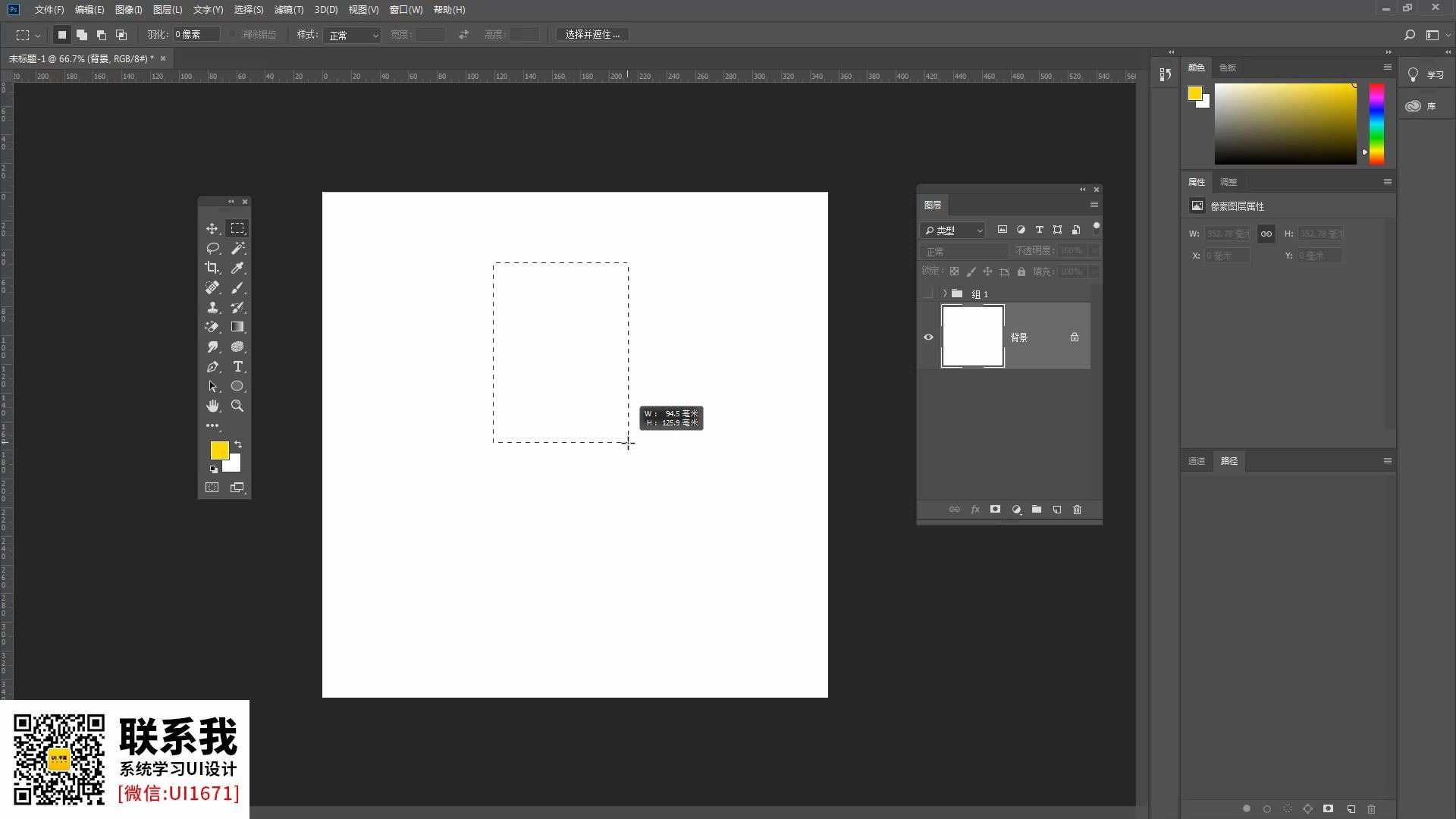
Task: Click the 选择并遮住 button
Action: point(592,35)
